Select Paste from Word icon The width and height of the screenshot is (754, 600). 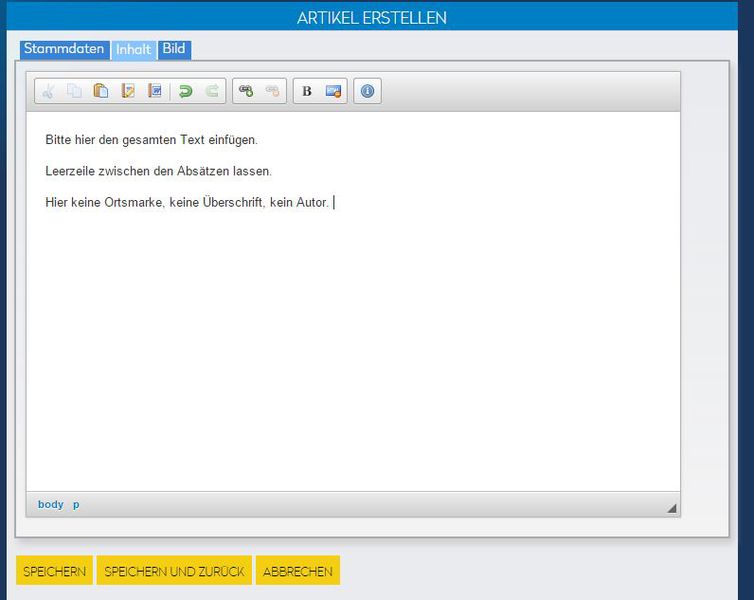tap(154, 91)
